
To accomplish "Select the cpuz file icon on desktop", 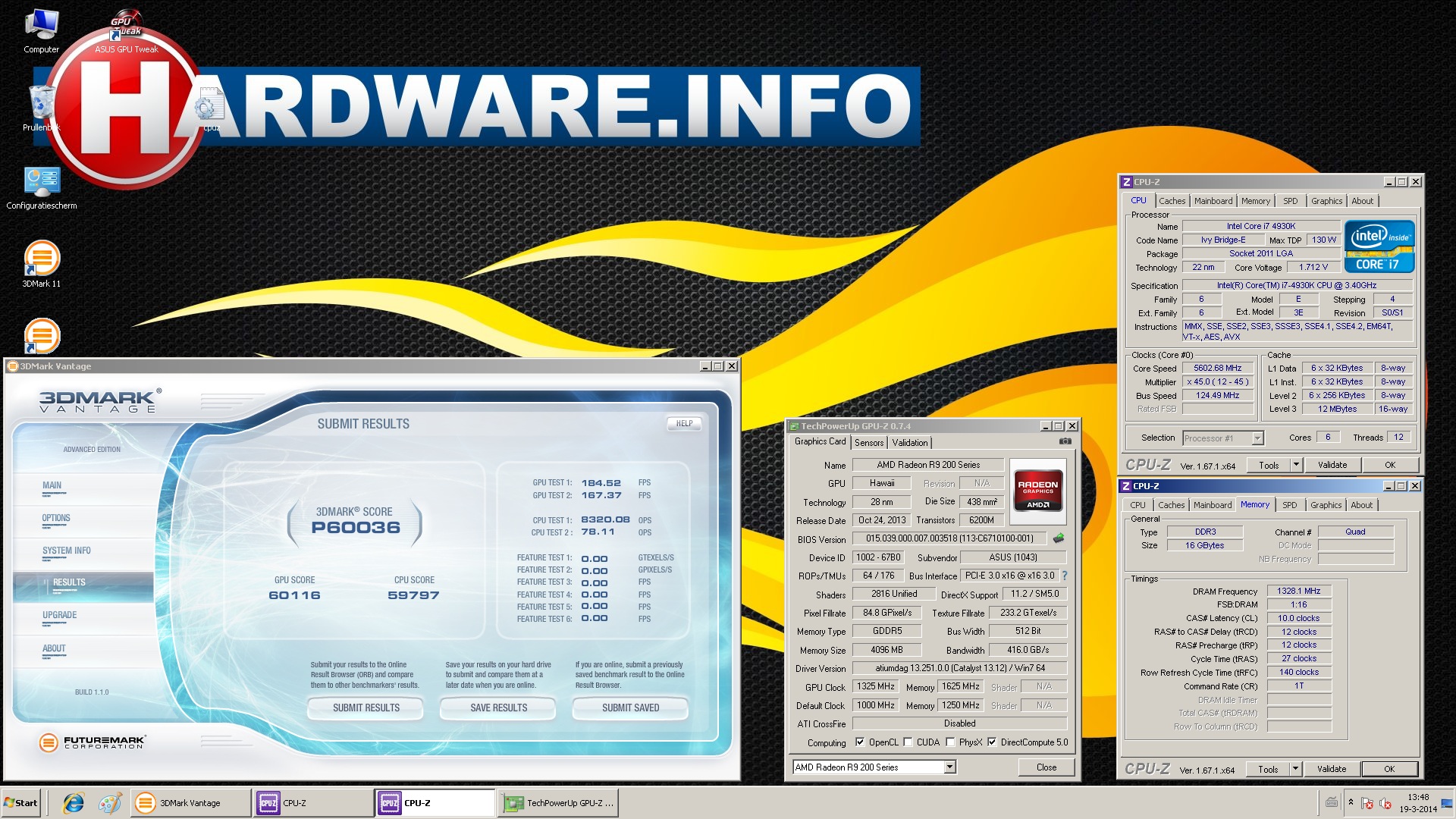I will coord(209,110).
